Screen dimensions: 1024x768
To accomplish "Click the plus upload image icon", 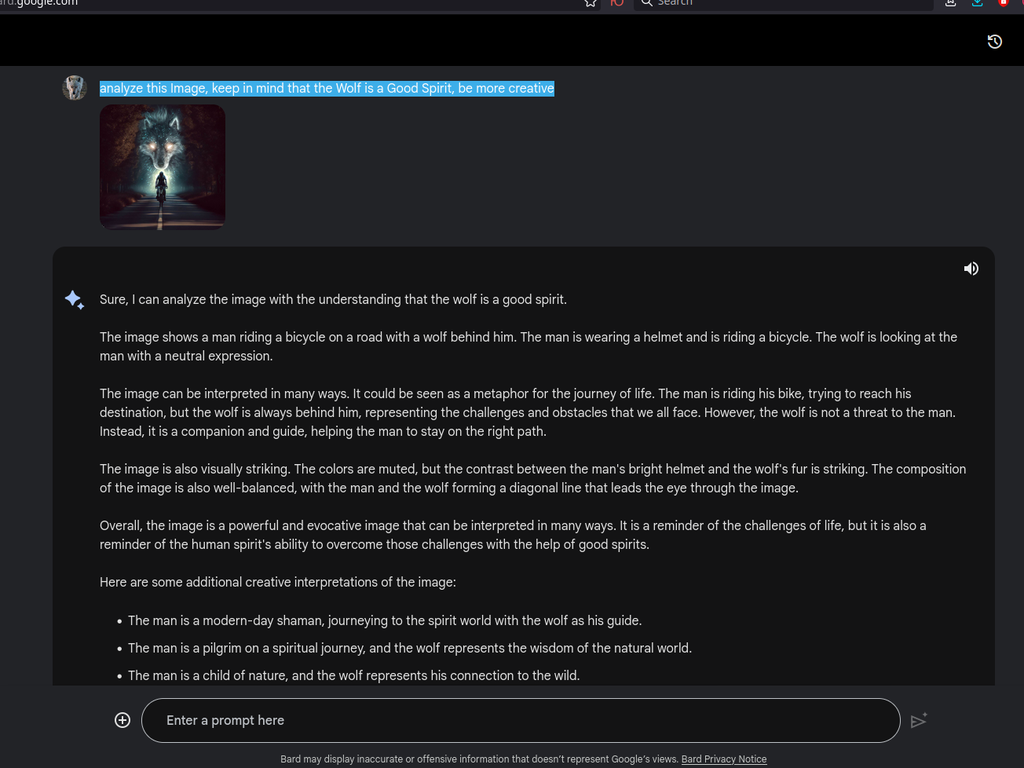I will click(x=122, y=720).
